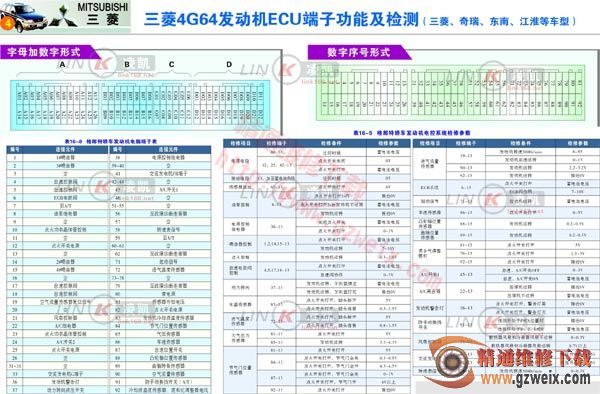The width and height of the screenshot is (600, 394).
Task: Select the purple 数字序号形式 banner
Action: (359, 52)
